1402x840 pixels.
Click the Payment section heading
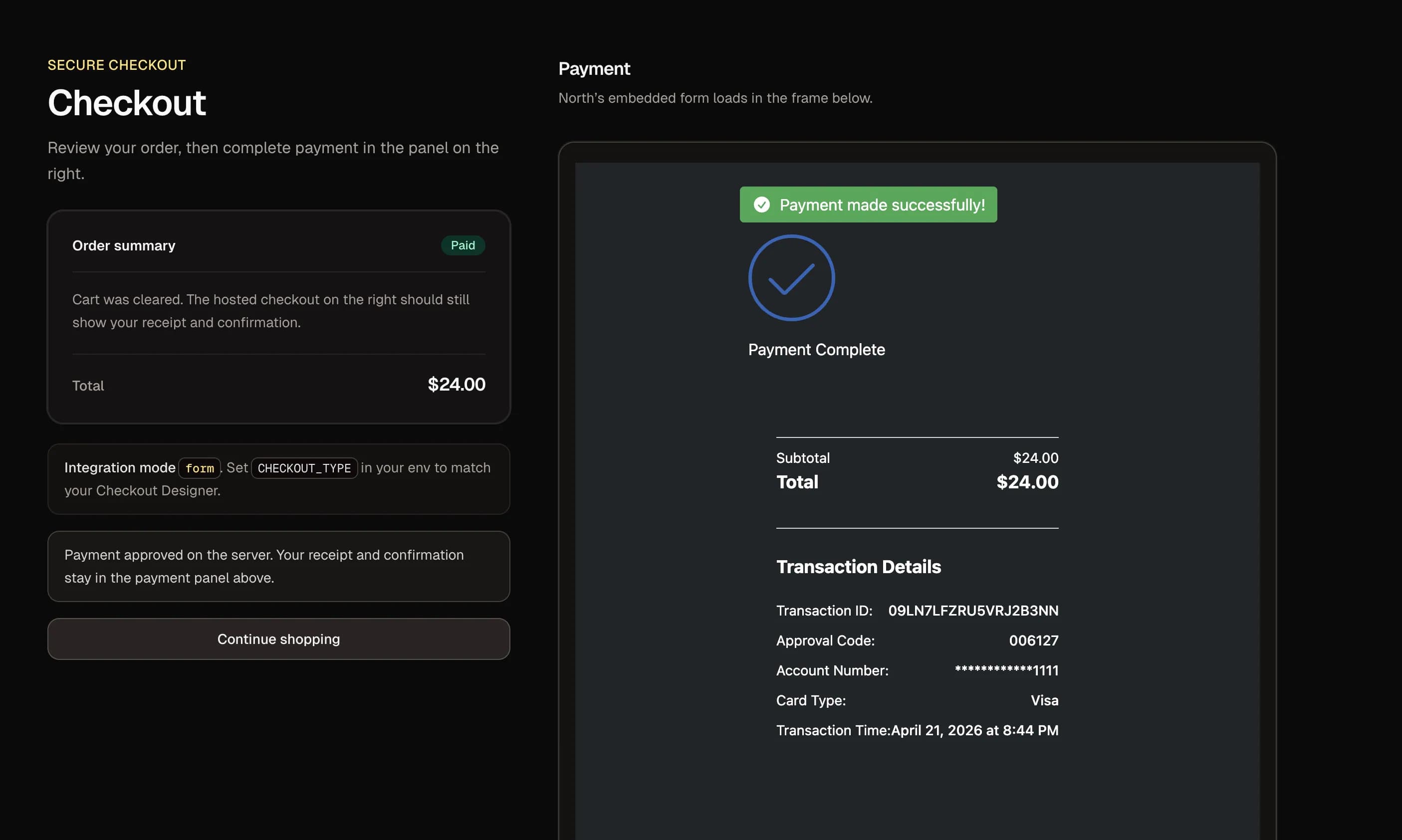(594, 68)
